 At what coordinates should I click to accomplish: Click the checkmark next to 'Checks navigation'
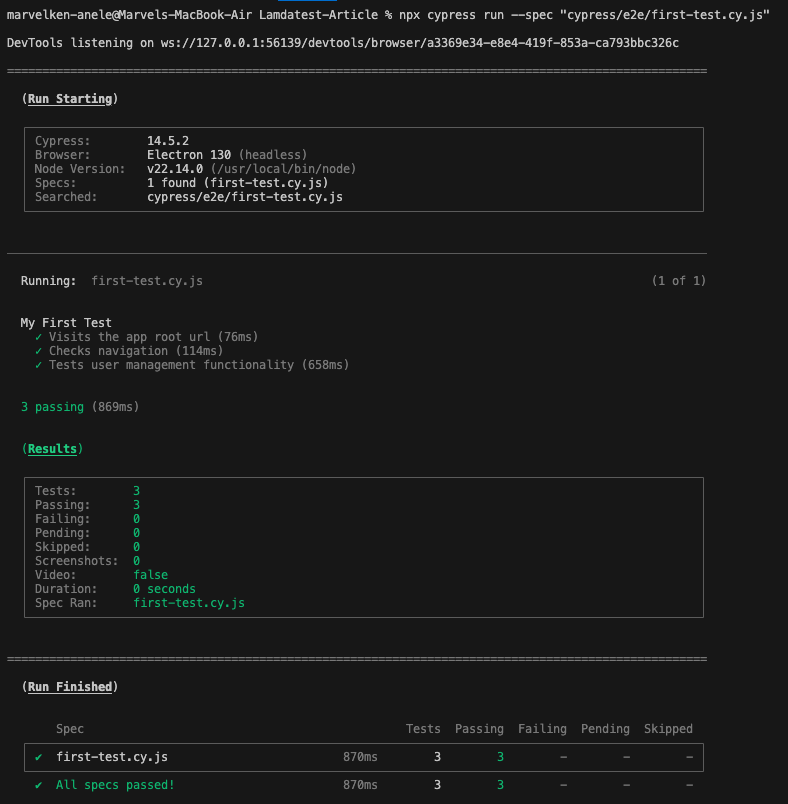click(38, 351)
